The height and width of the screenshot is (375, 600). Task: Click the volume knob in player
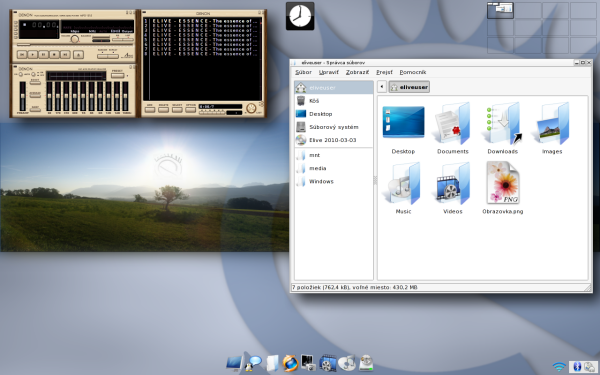tap(75, 39)
